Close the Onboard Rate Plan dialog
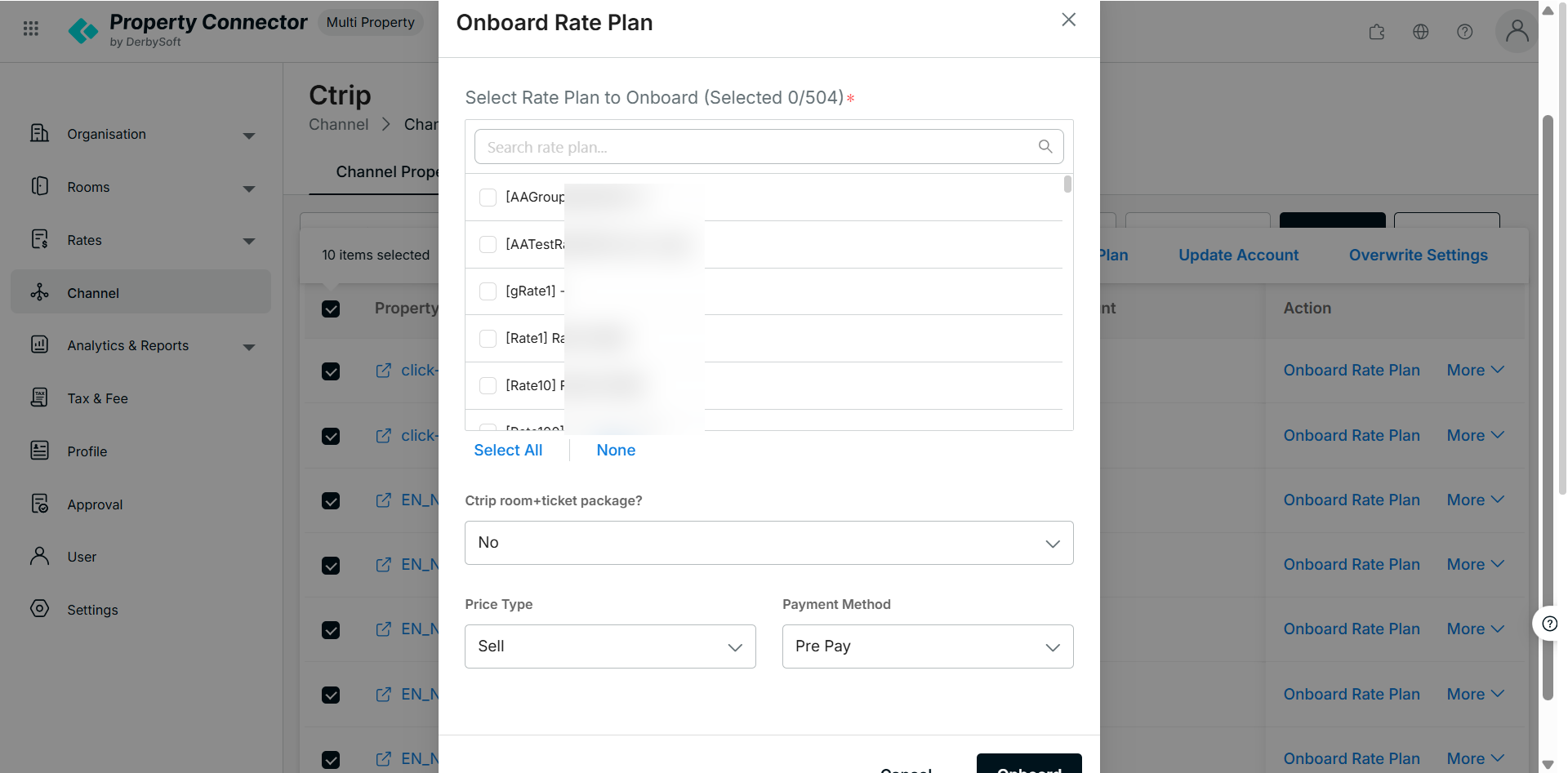The image size is (1568, 773). (1068, 20)
